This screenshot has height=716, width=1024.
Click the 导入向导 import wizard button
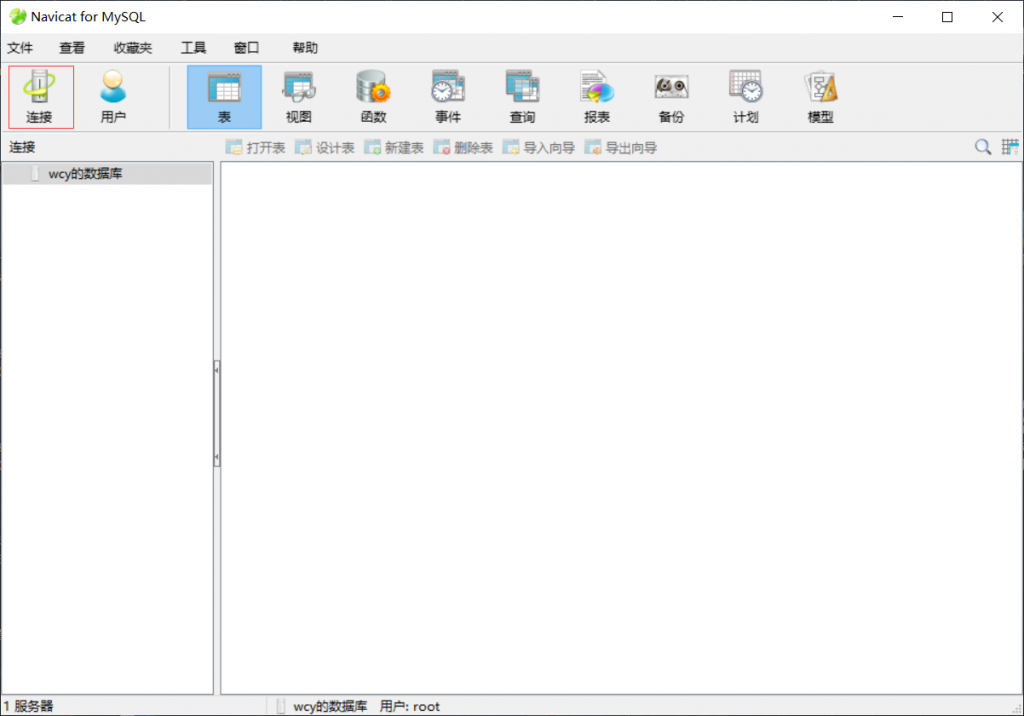coord(539,148)
